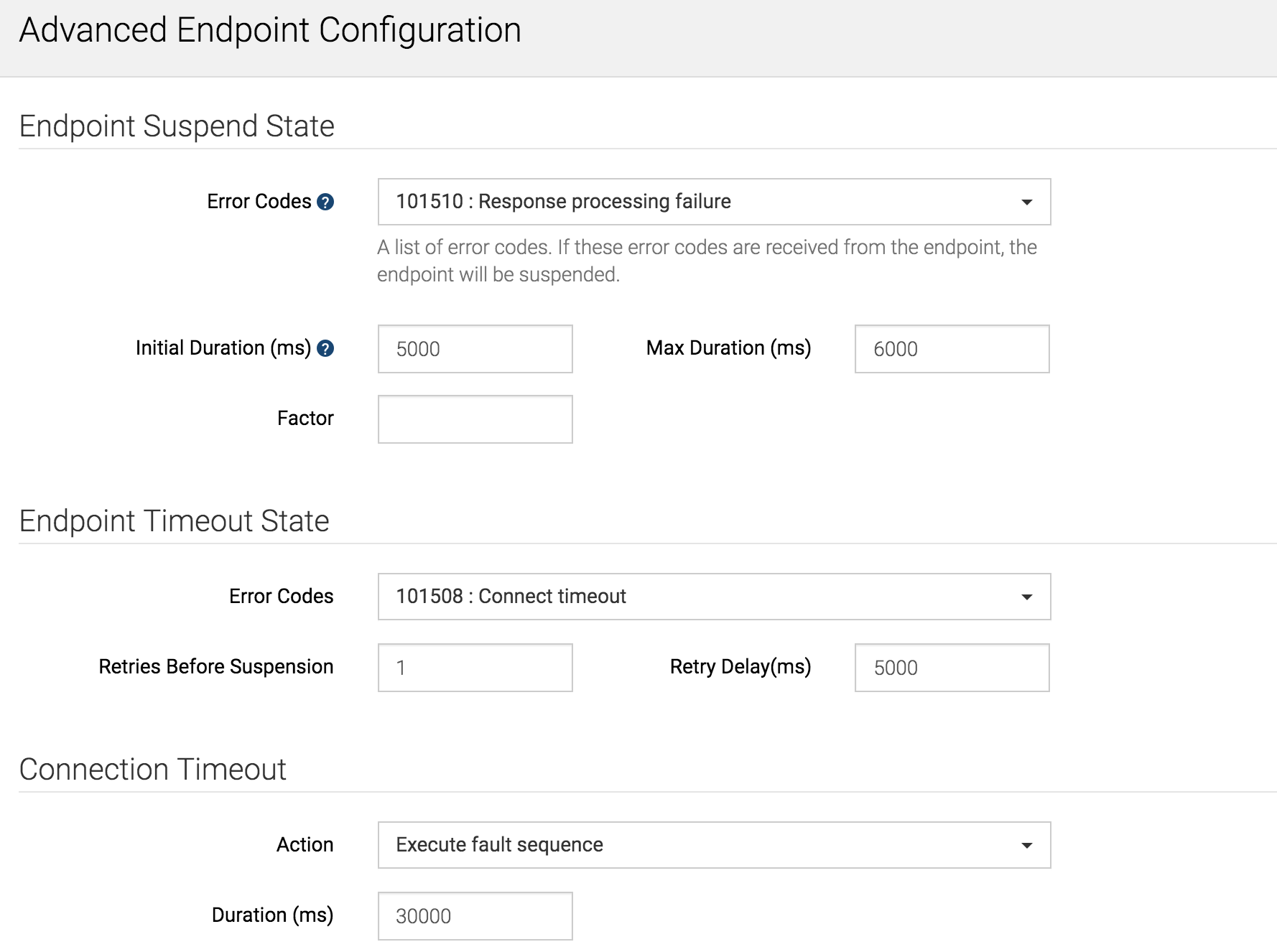Click the Retries Before Suspension label
Viewport: 1277px width, 952px height.
tap(215, 667)
